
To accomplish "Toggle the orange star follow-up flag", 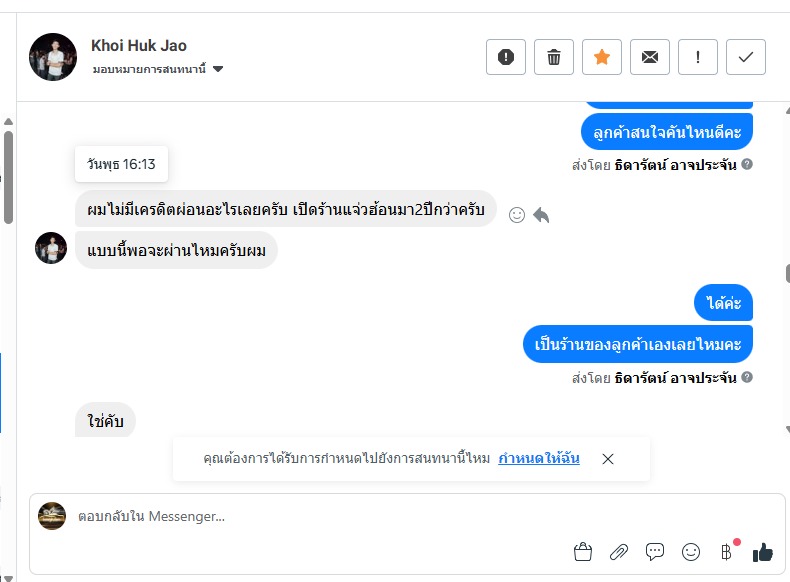I will tap(602, 57).
